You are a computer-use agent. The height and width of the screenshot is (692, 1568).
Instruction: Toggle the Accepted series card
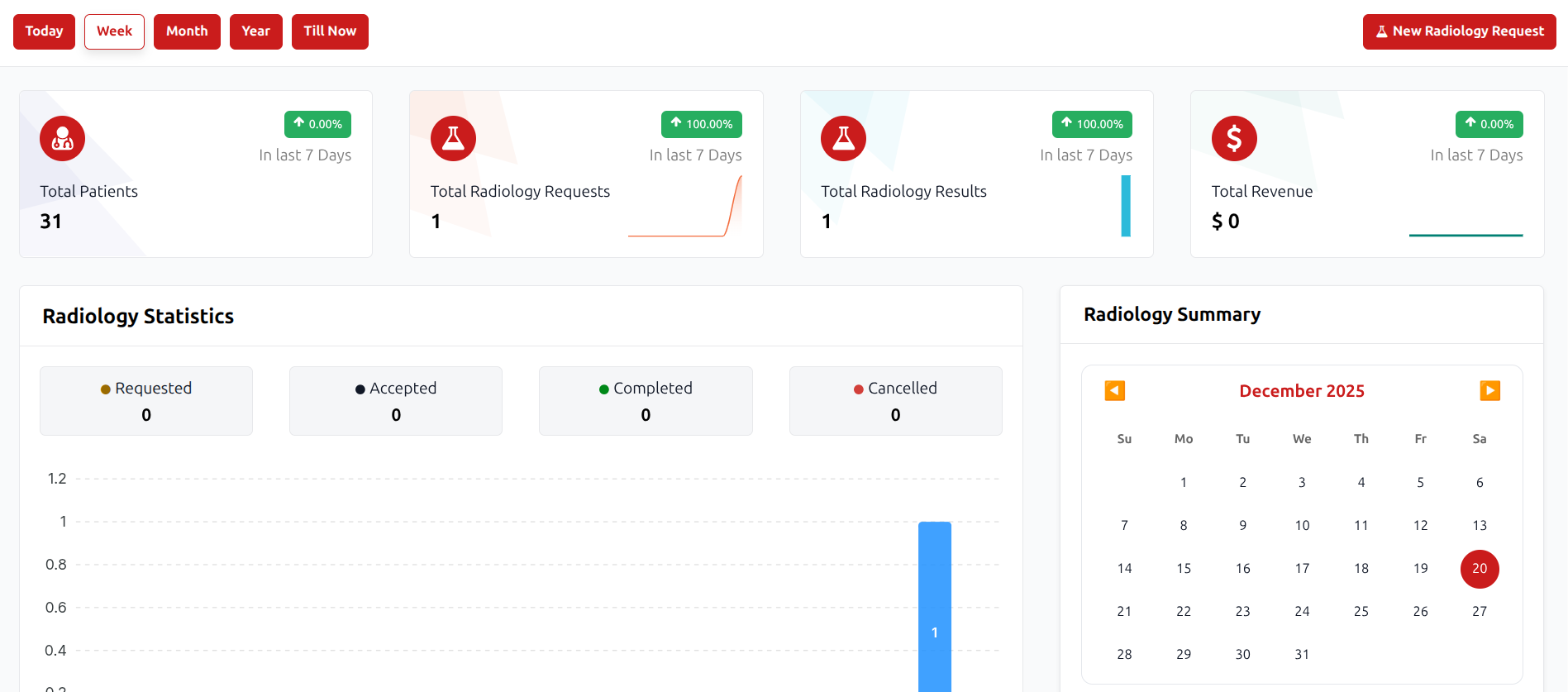[395, 401]
